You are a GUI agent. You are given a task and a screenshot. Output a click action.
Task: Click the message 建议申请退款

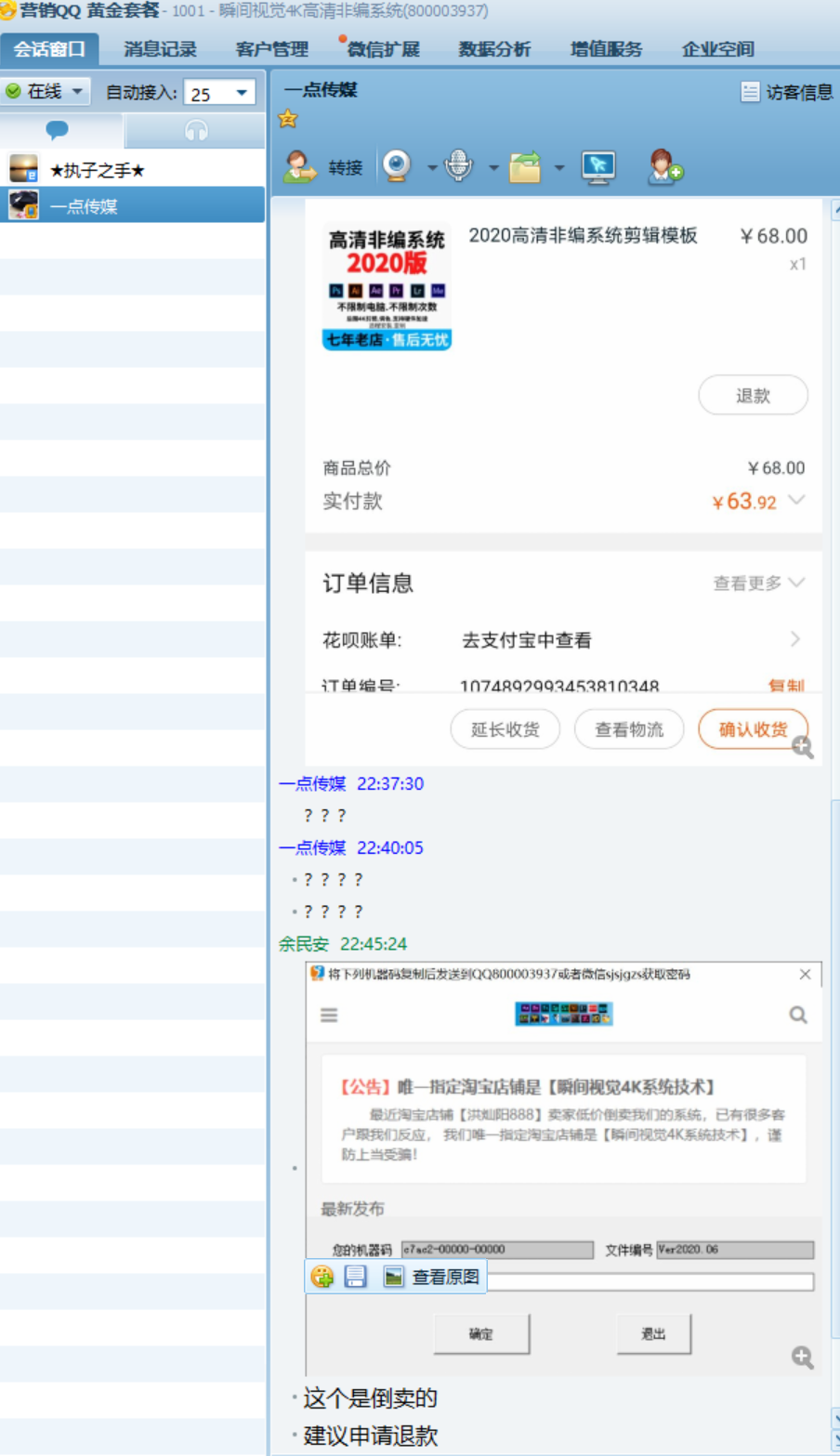[x=371, y=1436]
